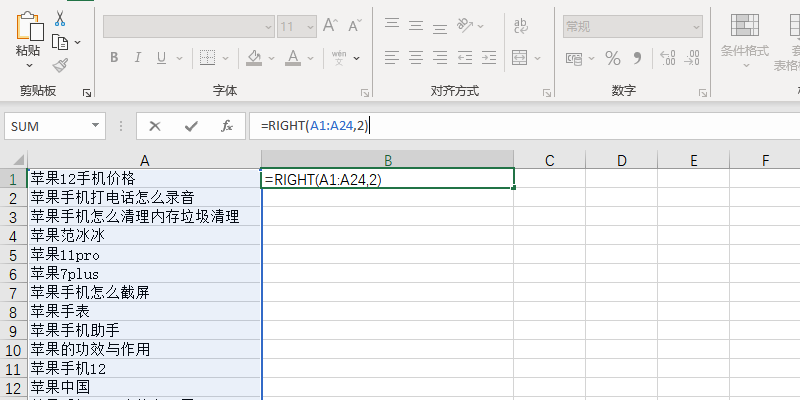800x400 pixels.
Task: Open the 条件格式 conditional formatting button
Action: point(745,41)
